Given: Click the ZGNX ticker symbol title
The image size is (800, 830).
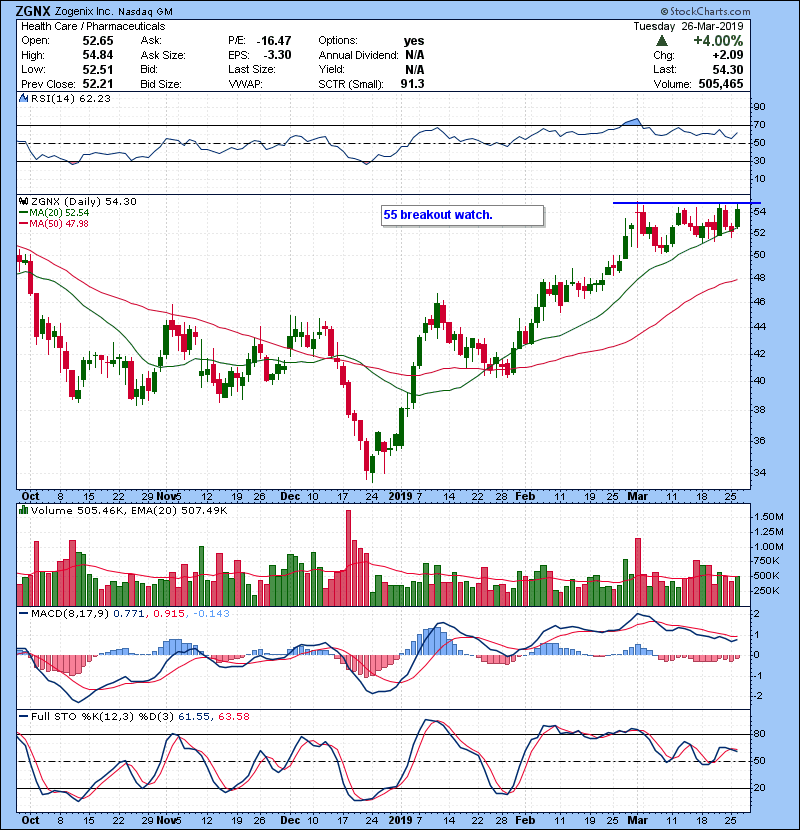Looking at the screenshot, I should coord(33,11).
